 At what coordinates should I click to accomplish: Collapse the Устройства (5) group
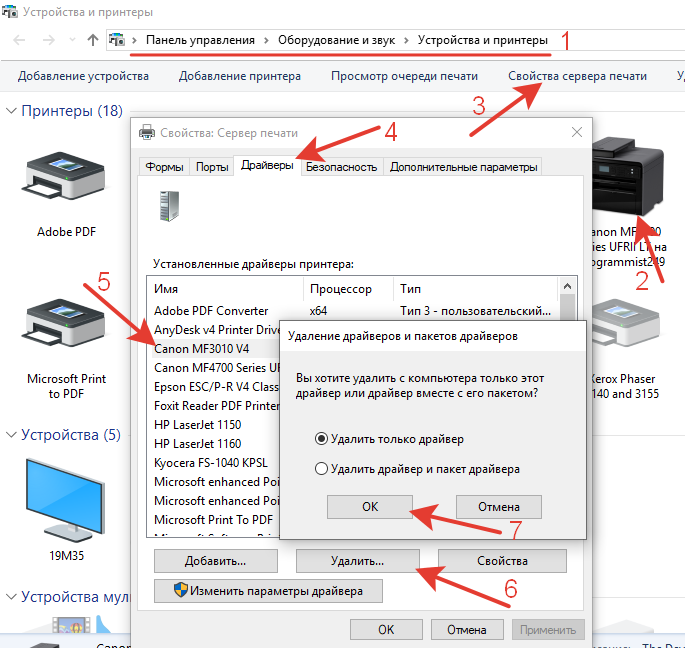(x=11, y=435)
